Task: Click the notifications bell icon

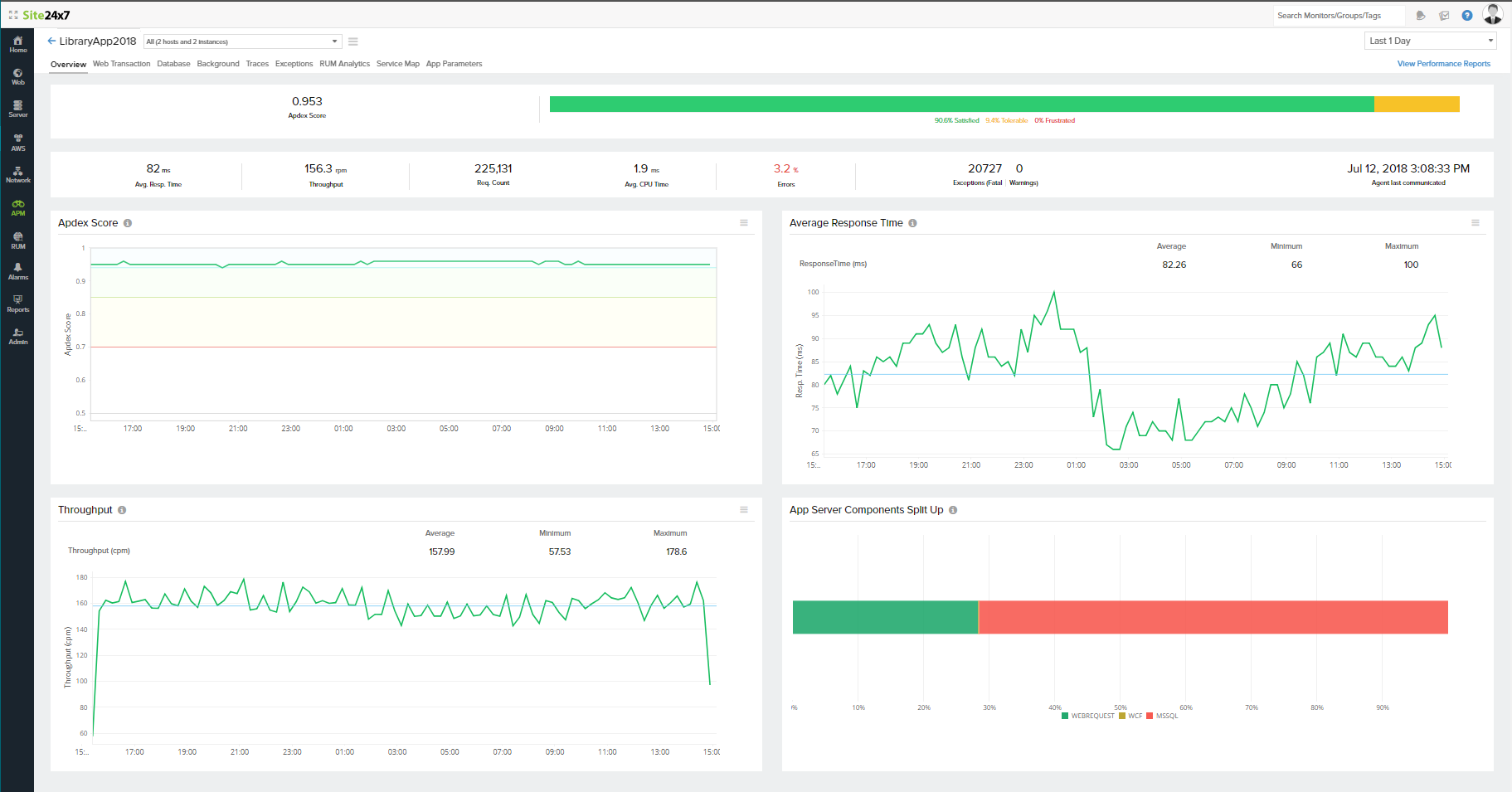Action: (1420, 15)
